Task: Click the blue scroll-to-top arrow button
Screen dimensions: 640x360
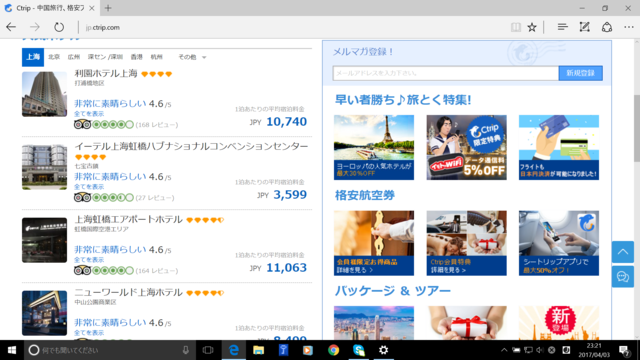Action: tap(623, 252)
